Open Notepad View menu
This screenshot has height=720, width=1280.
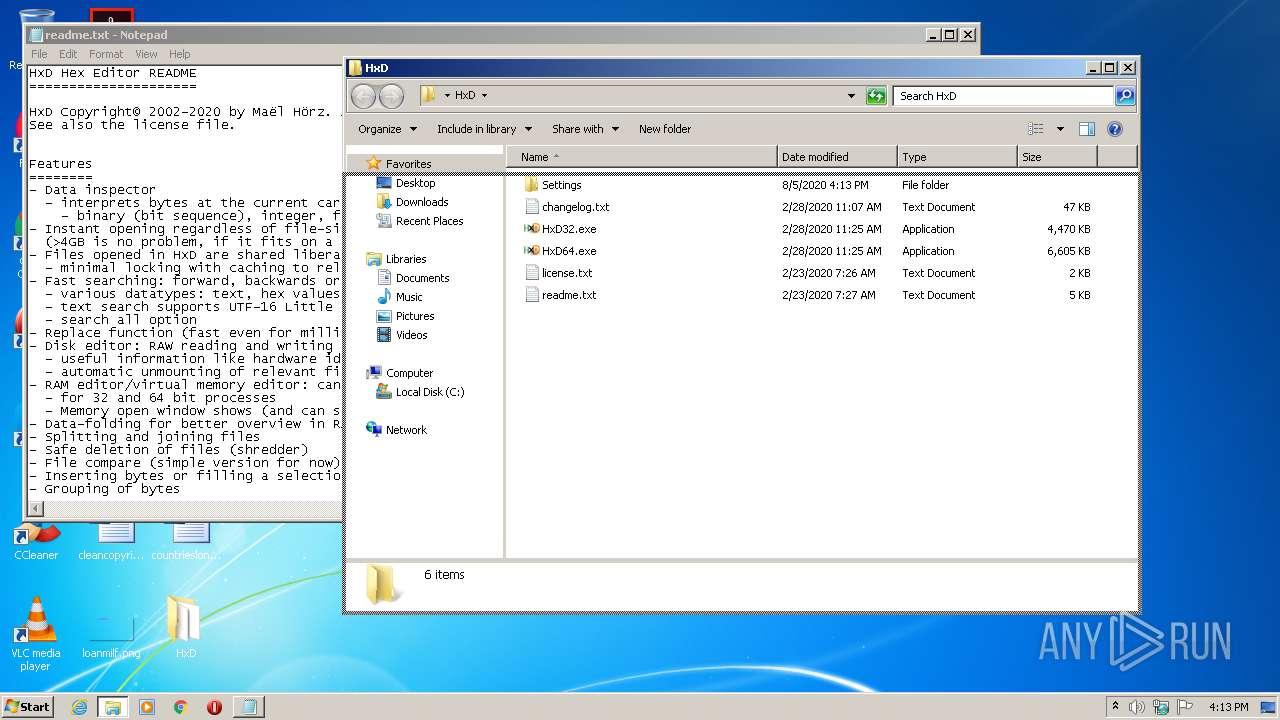point(146,54)
